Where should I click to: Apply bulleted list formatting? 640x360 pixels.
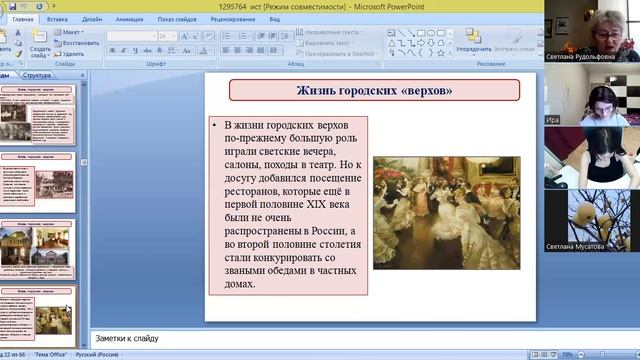click(227, 36)
